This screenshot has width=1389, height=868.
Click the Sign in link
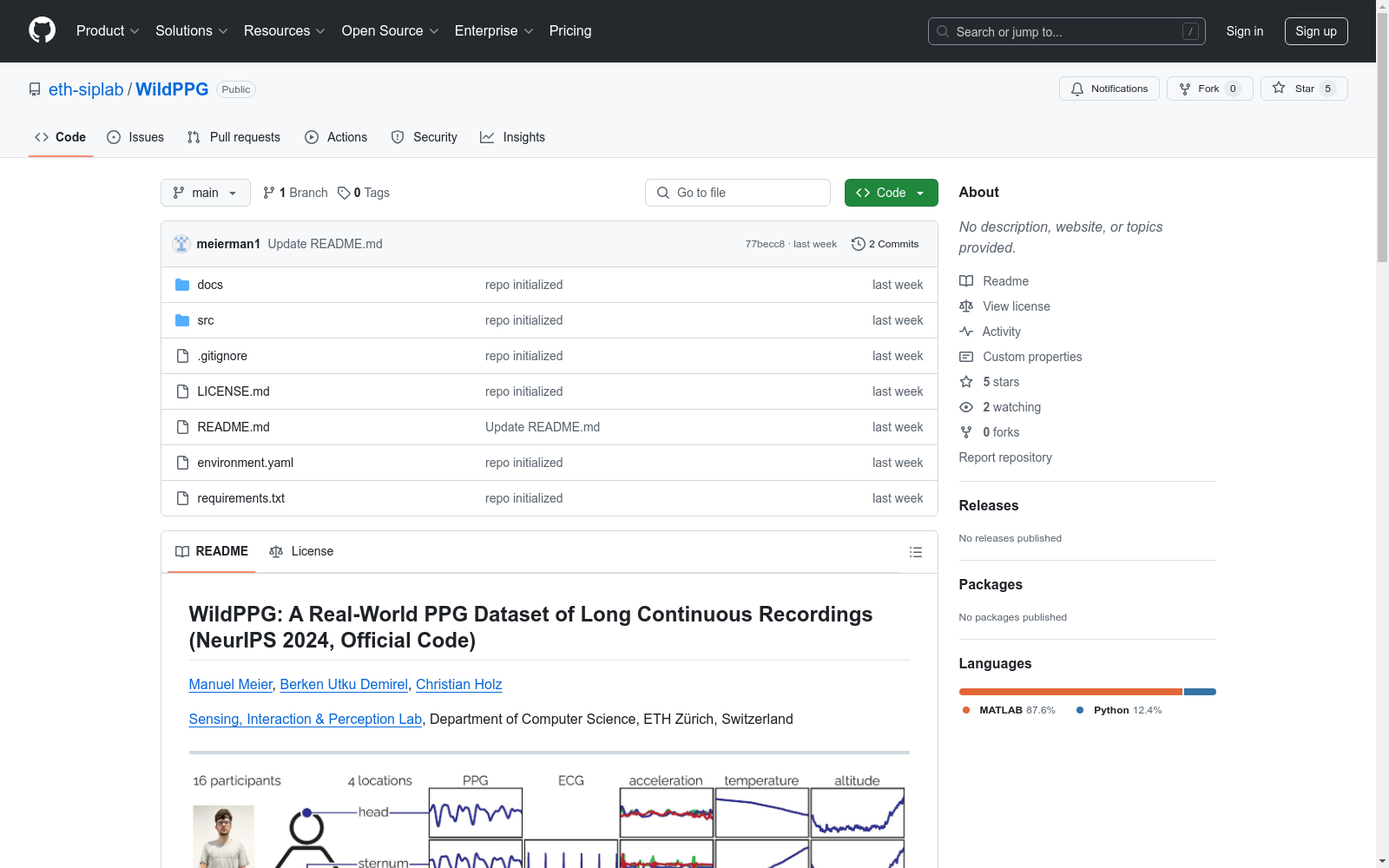tap(1244, 31)
